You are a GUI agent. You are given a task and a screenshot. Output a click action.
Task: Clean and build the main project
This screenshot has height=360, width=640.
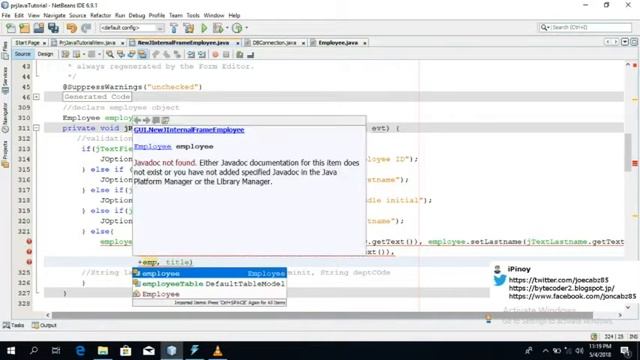tap(189, 28)
